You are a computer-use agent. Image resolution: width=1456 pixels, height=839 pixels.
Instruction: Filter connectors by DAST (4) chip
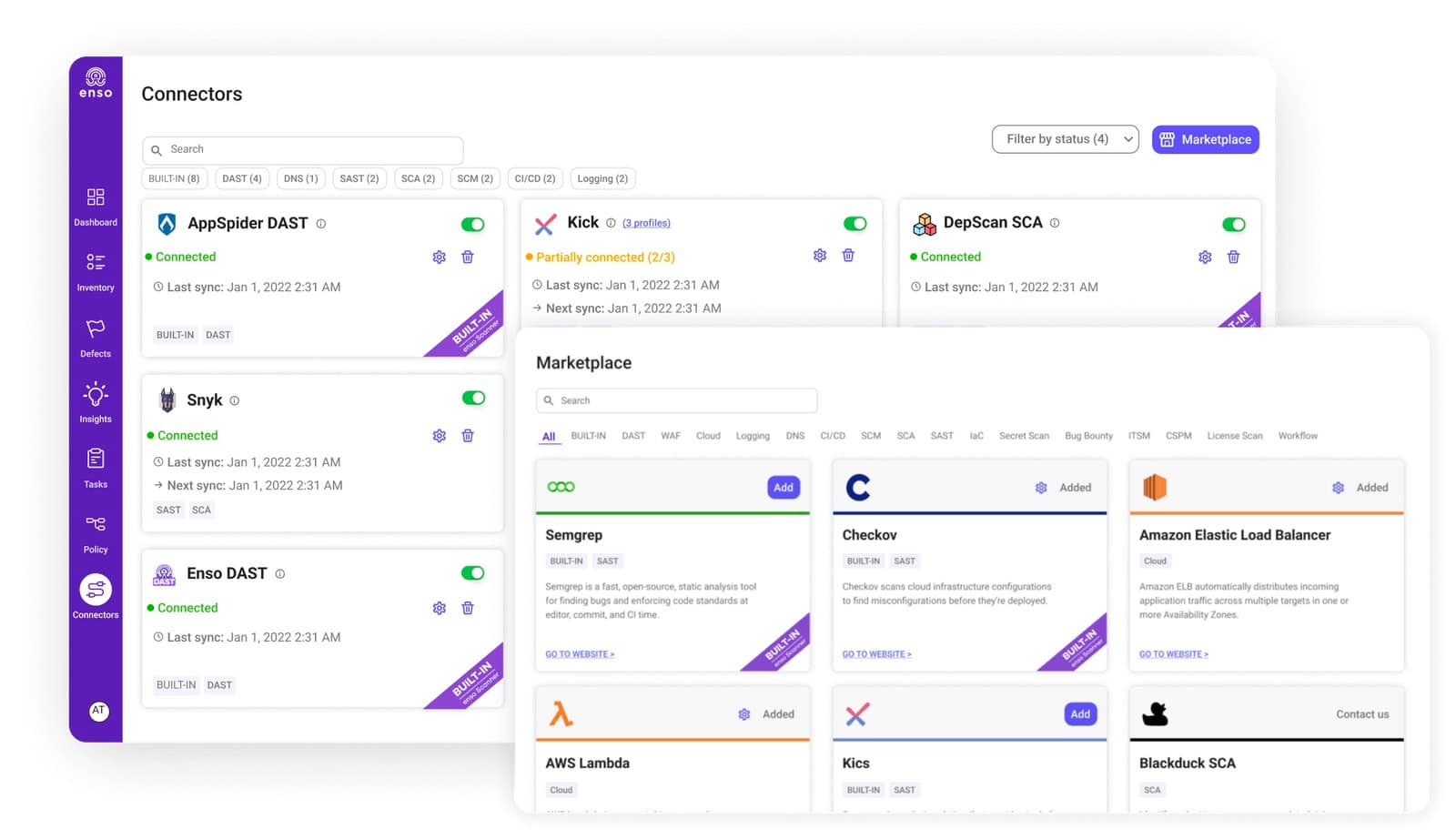[242, 179]
